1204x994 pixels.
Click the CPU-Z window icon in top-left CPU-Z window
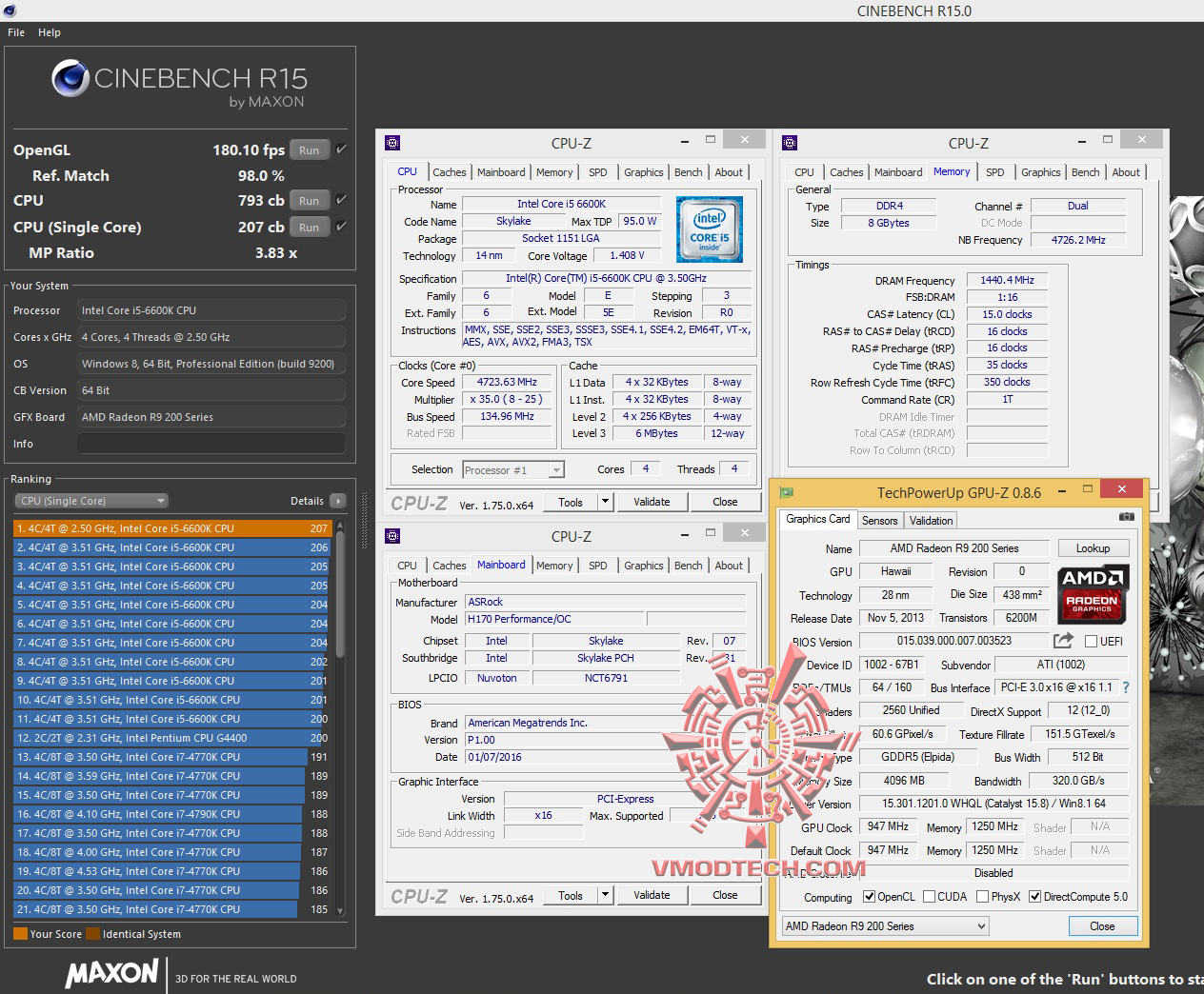(x=392, y=143)
